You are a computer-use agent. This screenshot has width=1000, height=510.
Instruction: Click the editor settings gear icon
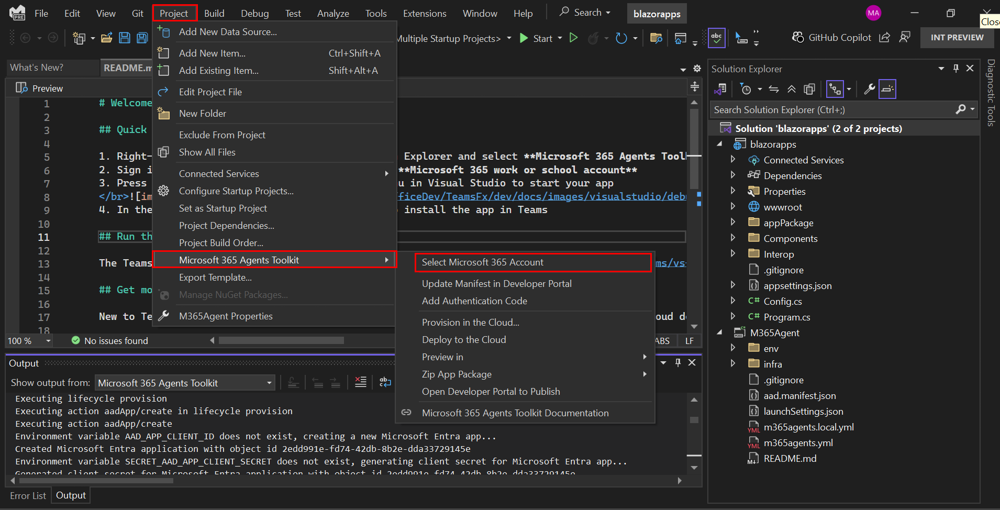coord(696,68)
